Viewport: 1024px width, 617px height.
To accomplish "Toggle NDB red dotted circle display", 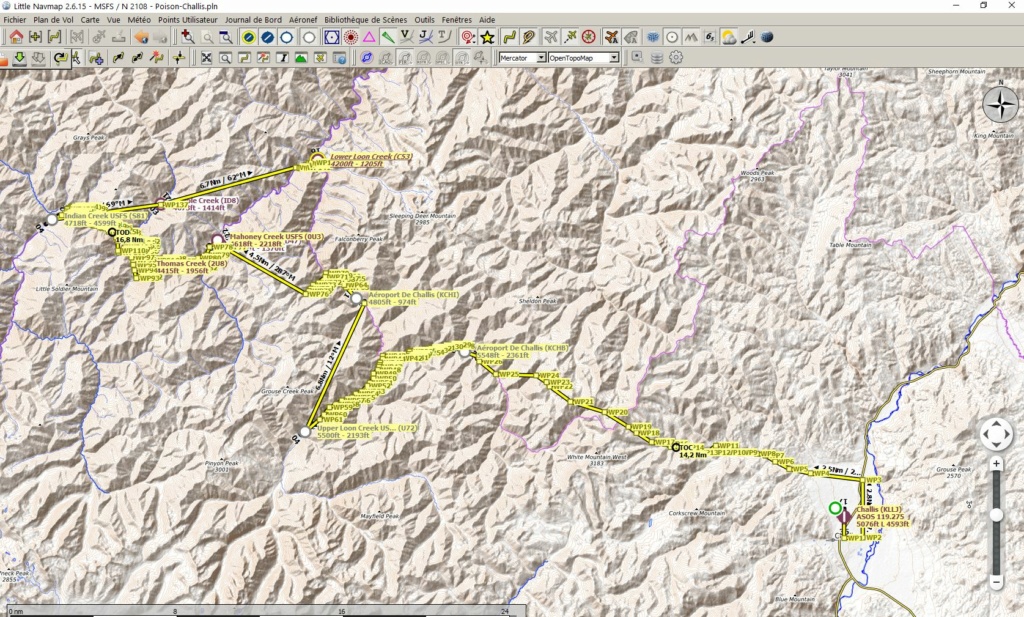I will (x=351, y=37).
